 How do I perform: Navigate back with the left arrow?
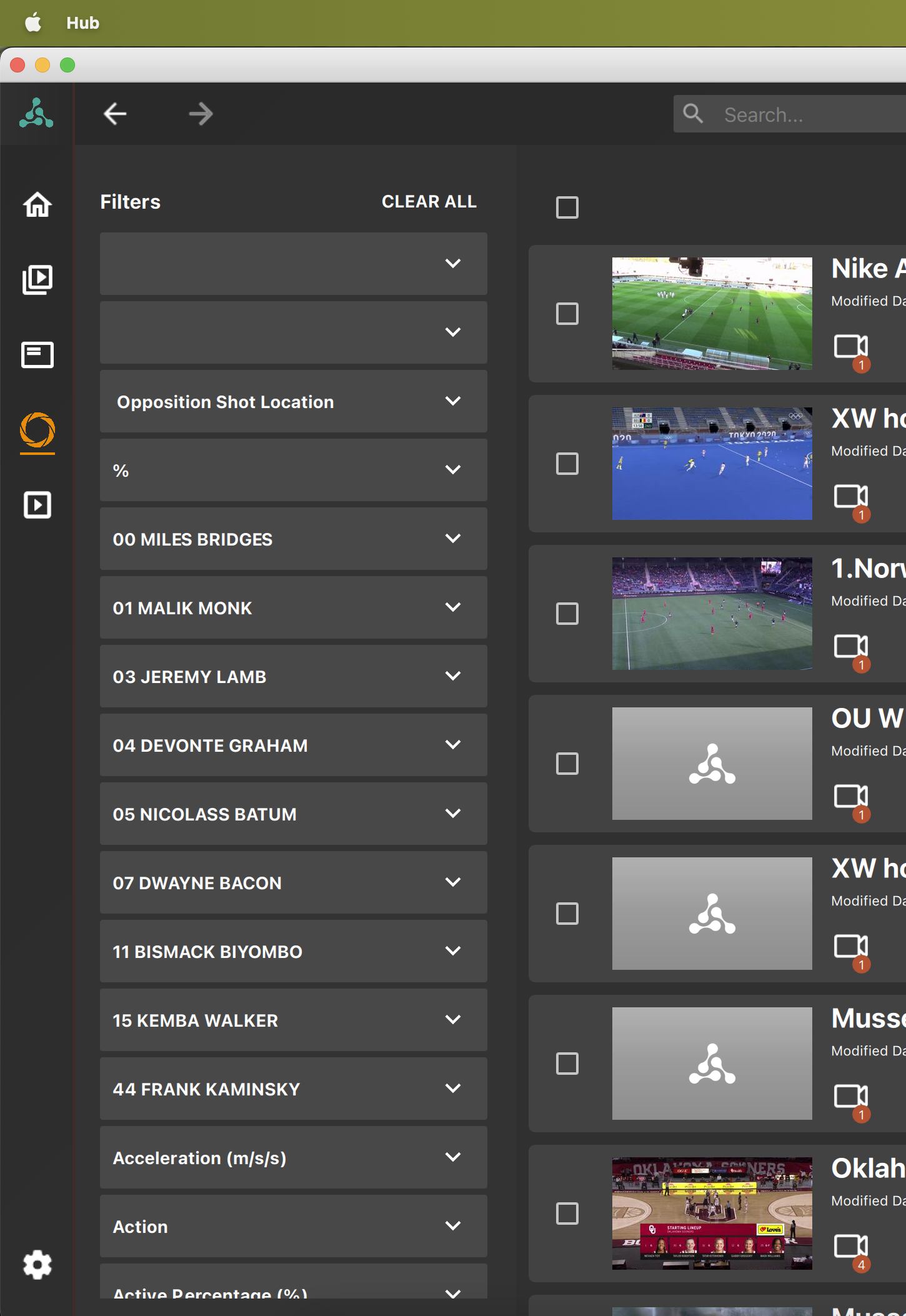(x=115, y=114)
